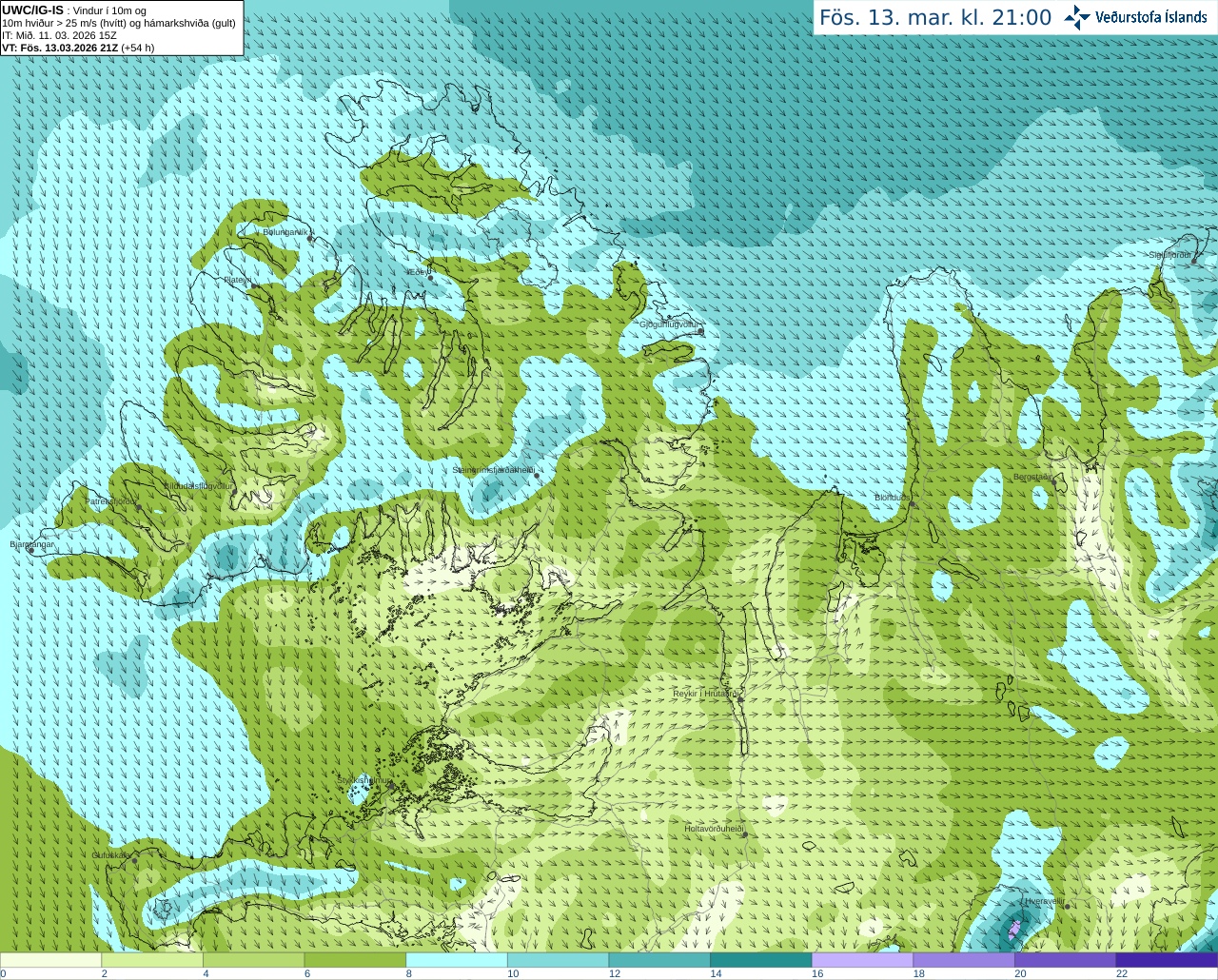
Task: Click the Gufuskálar station label
Action: pyautogui.click(x=111, y=854)
